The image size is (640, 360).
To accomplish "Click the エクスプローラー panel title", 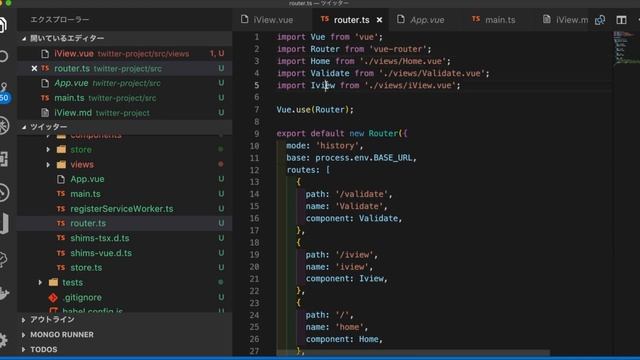I will pyautogui.click(x=60, y=20).
